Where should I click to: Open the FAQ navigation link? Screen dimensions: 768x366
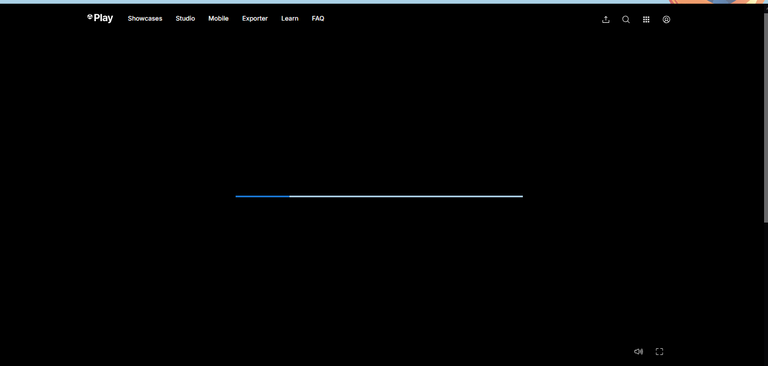[318, 19]
